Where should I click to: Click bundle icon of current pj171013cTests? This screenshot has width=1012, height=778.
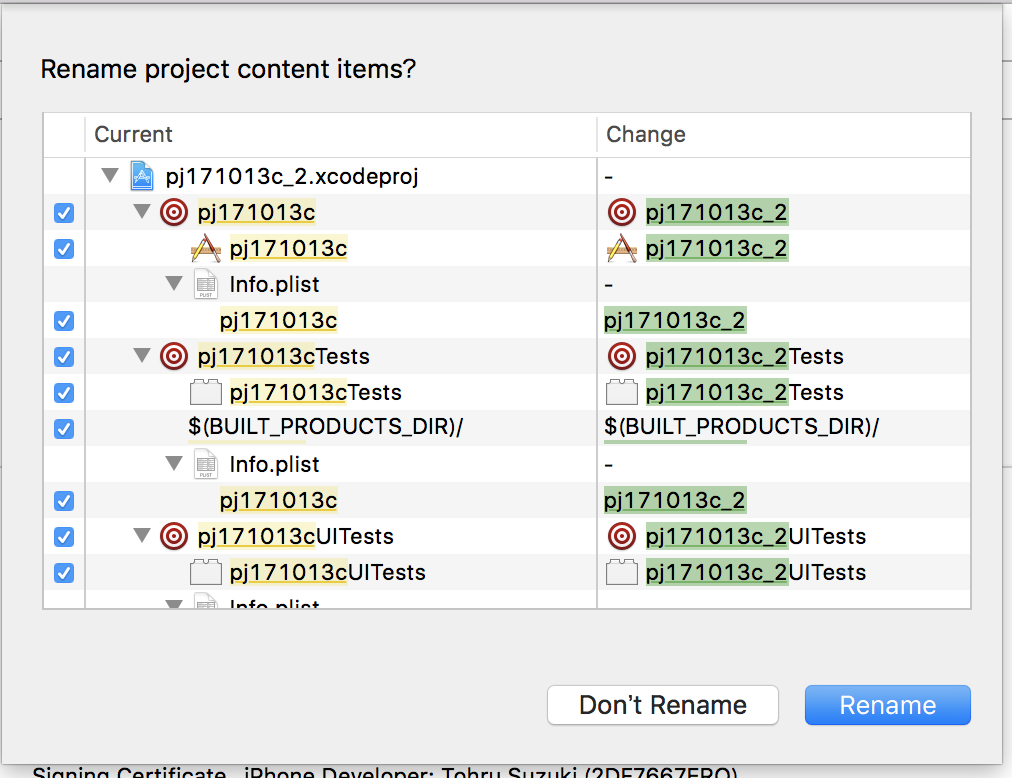click(206, 392)
